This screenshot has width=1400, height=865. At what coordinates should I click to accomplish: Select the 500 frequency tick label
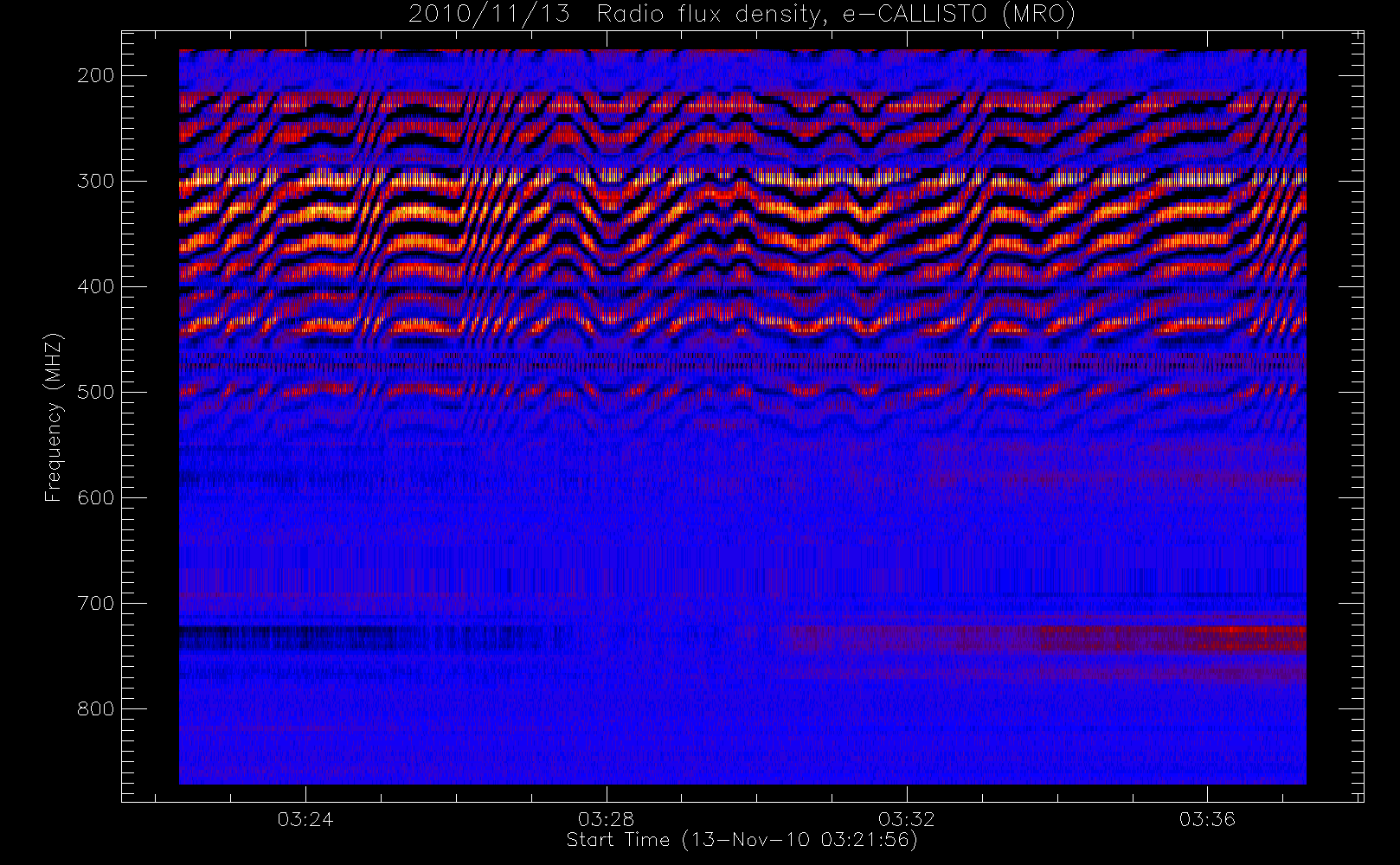point(95,392)
